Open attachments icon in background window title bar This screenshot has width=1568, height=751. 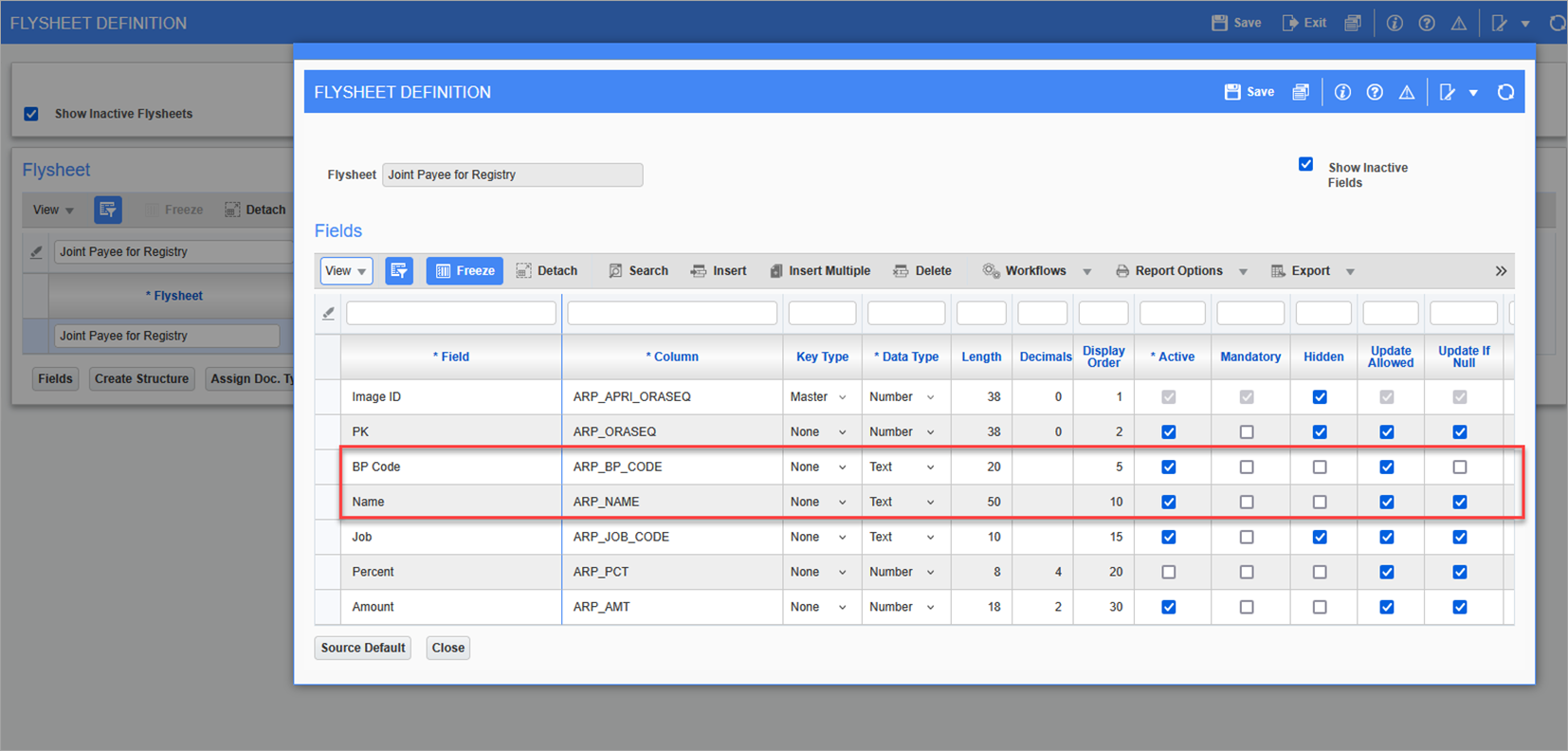pos(1353,23)
